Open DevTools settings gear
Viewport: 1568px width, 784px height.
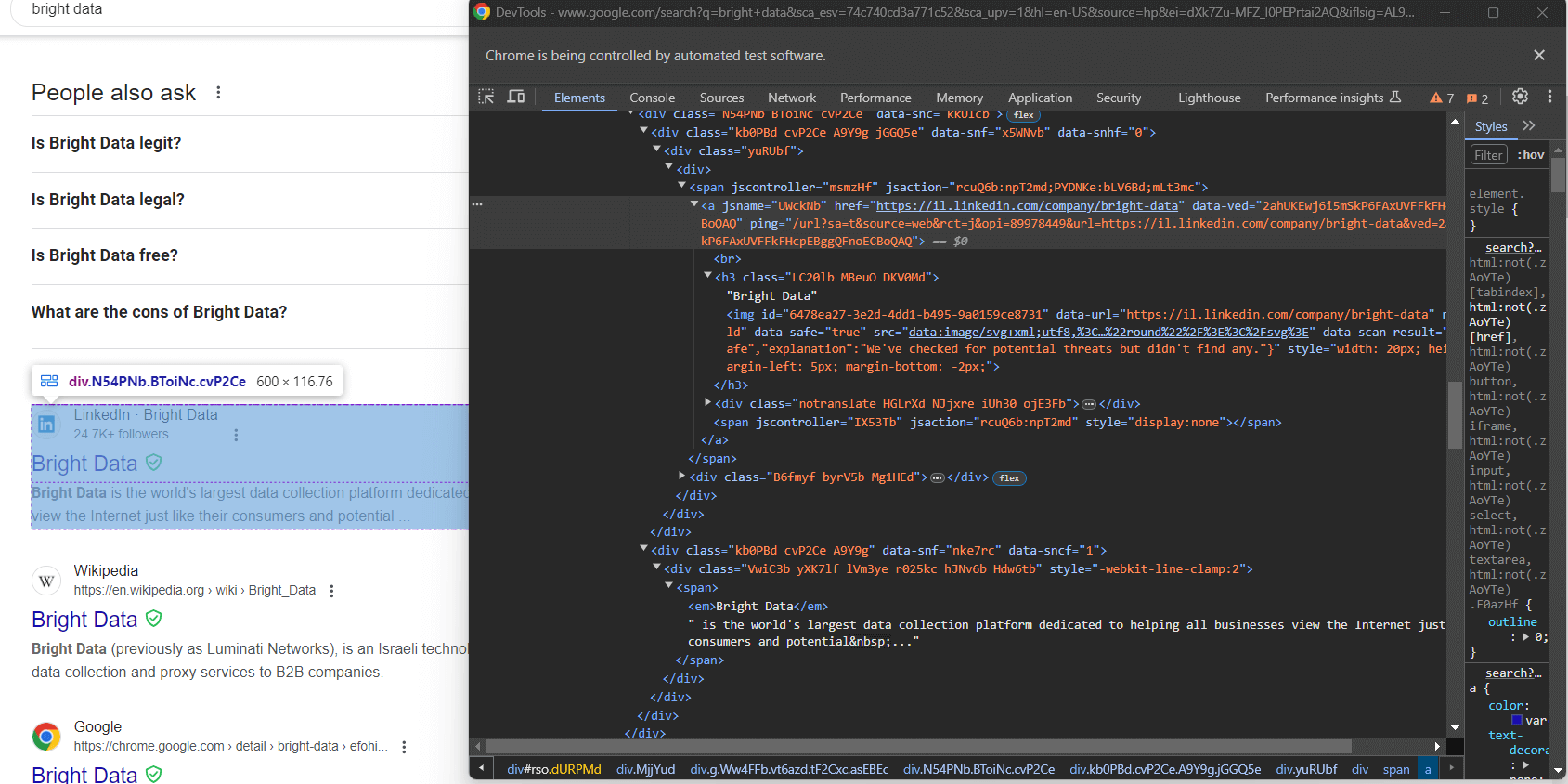pos(1520,97)
